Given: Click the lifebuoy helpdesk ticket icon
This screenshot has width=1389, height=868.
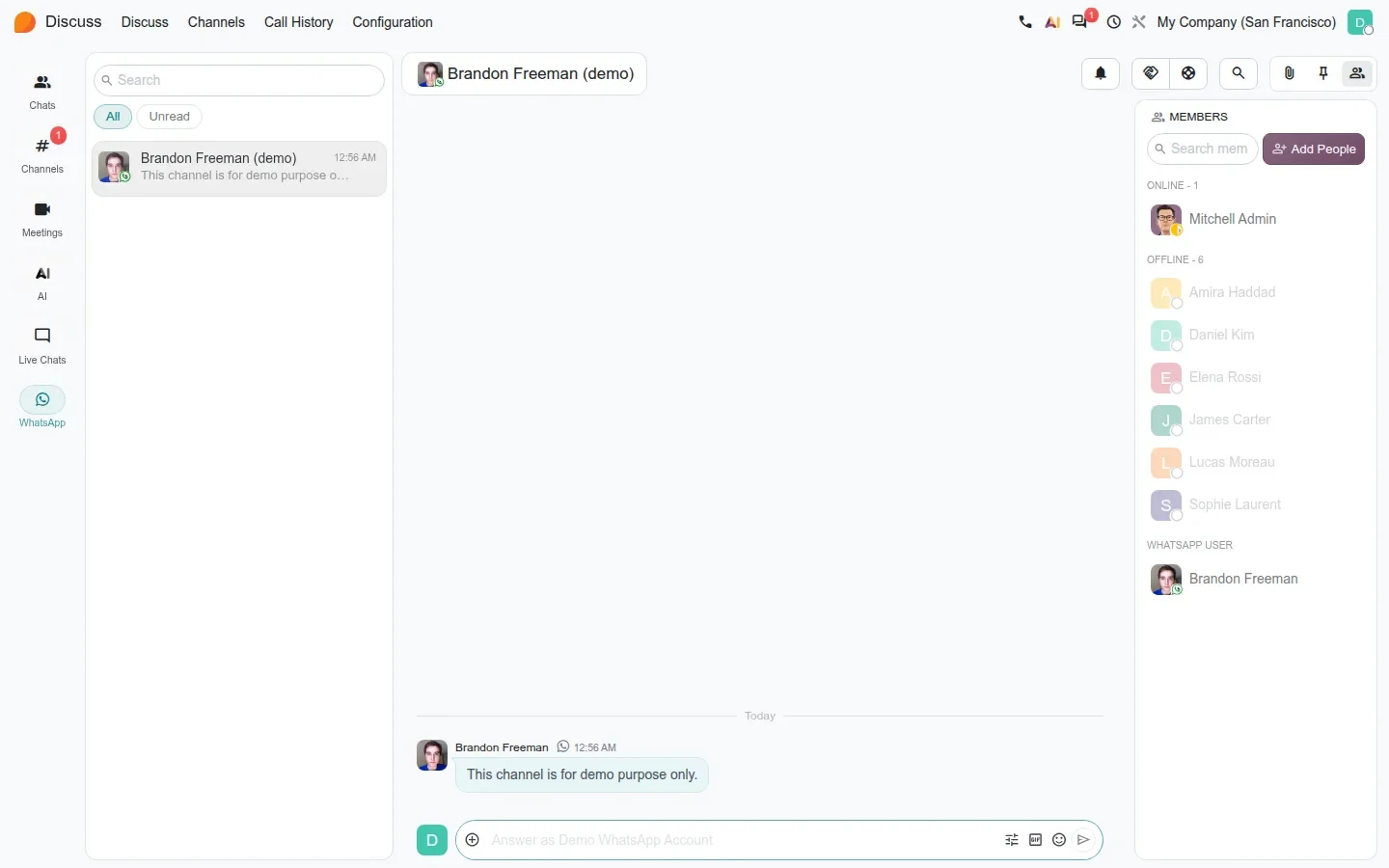Looking at the screenshot, I should 1188,73.
